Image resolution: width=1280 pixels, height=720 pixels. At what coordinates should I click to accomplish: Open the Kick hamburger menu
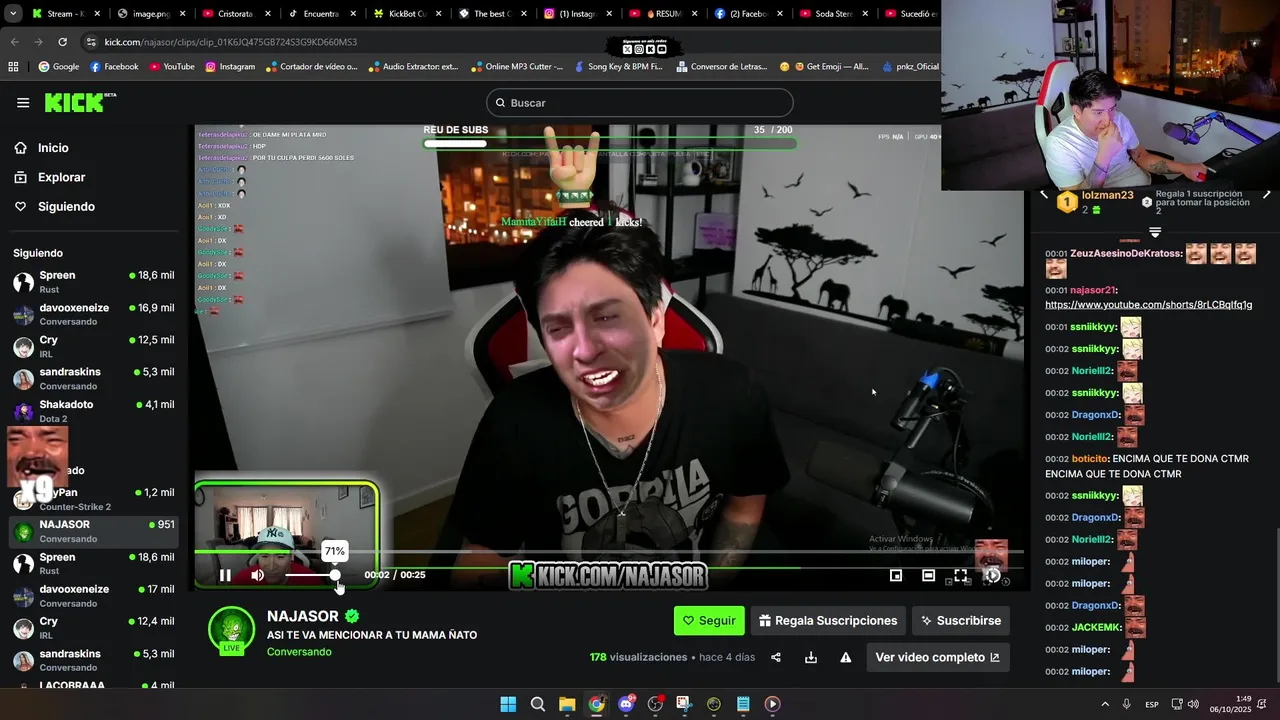click(23, 103)
